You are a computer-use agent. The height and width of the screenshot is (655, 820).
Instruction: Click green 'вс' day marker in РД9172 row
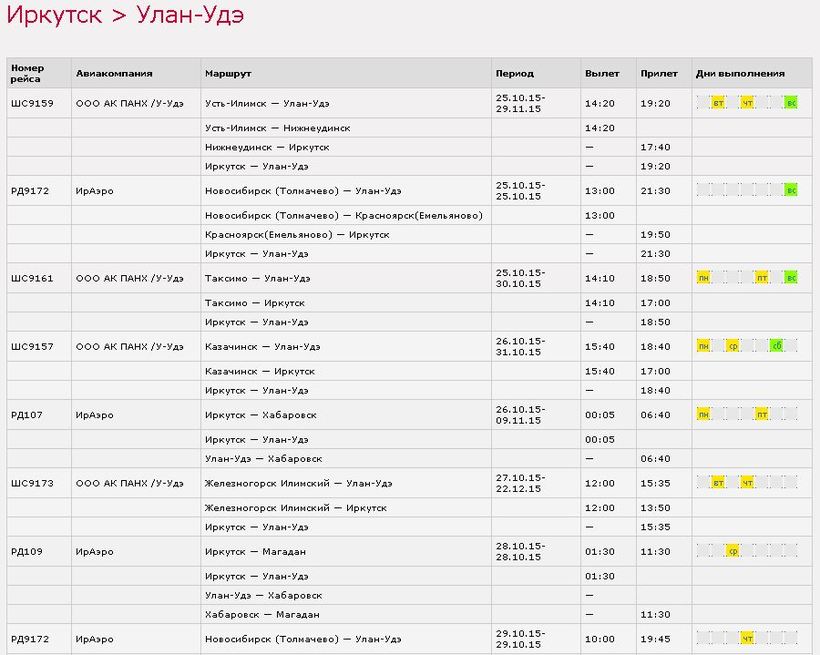click(x=791, y=190)
